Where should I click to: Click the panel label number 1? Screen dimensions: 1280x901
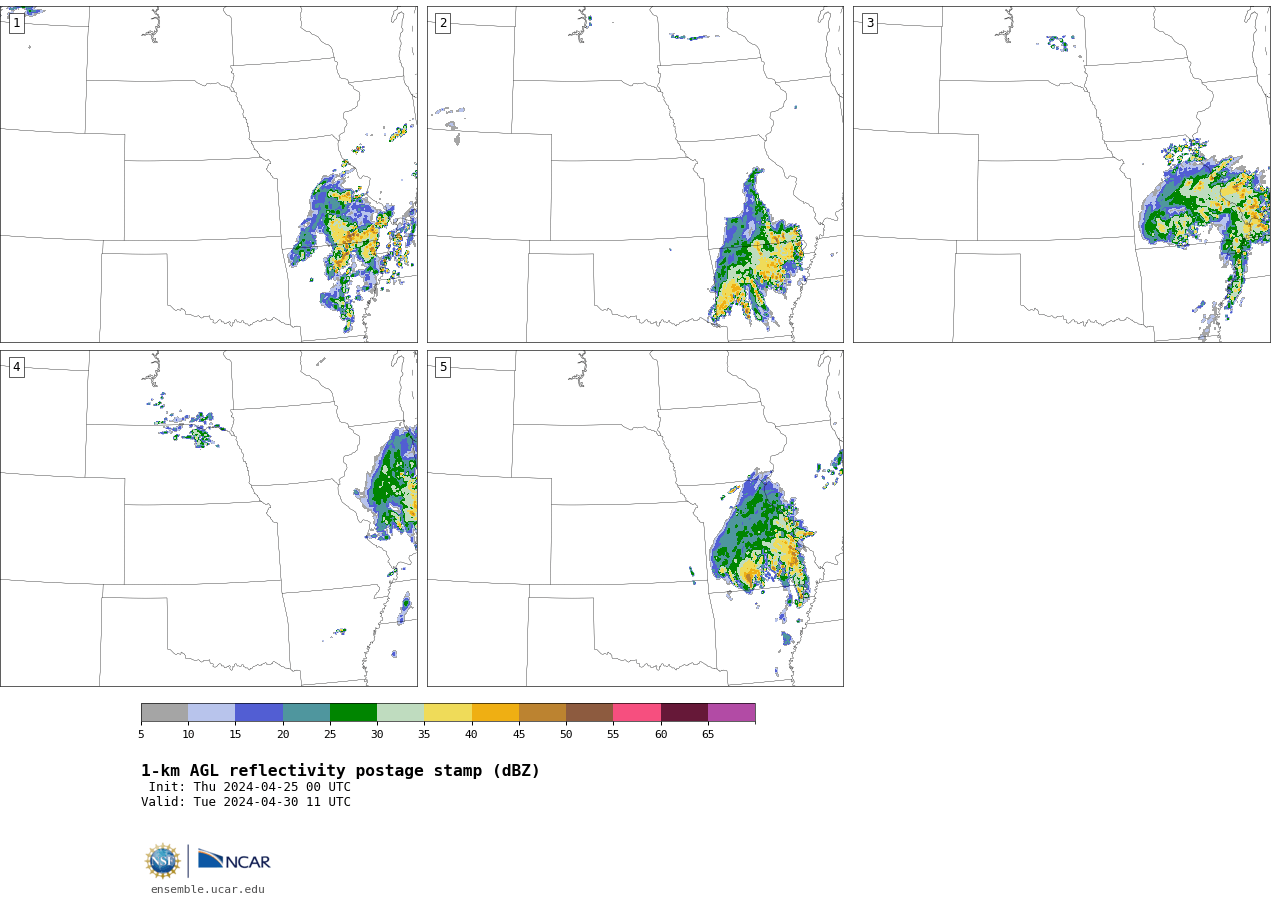tap(17, 23)
